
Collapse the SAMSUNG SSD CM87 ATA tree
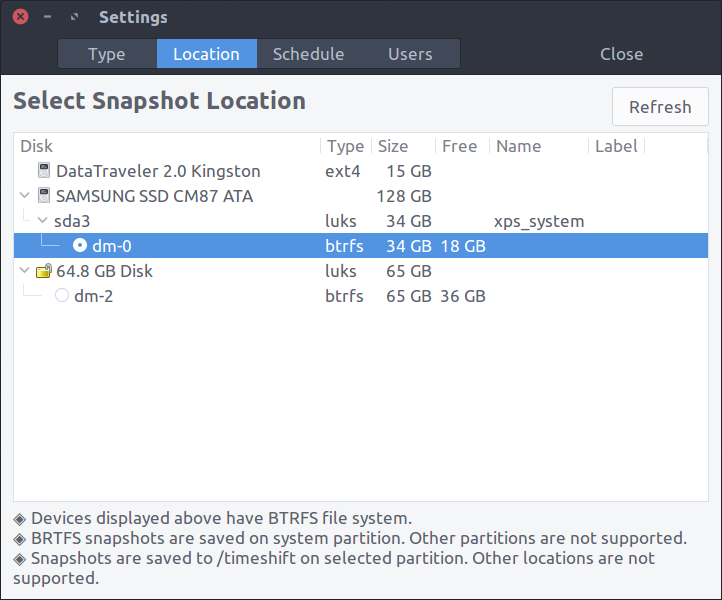tap(25, 196)
